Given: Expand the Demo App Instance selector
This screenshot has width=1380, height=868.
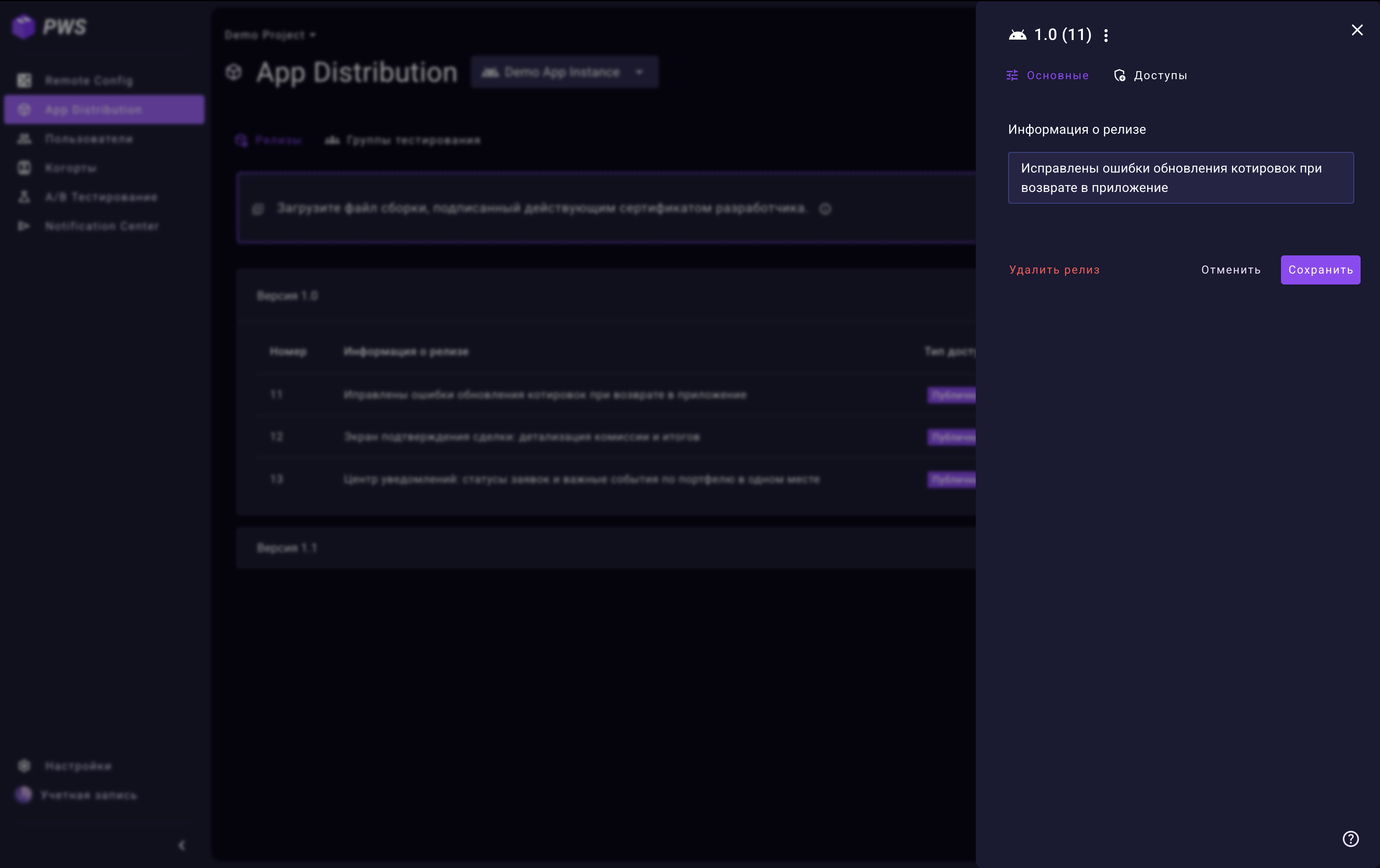Looking at the screenshot, I should (x=564, y=72).
